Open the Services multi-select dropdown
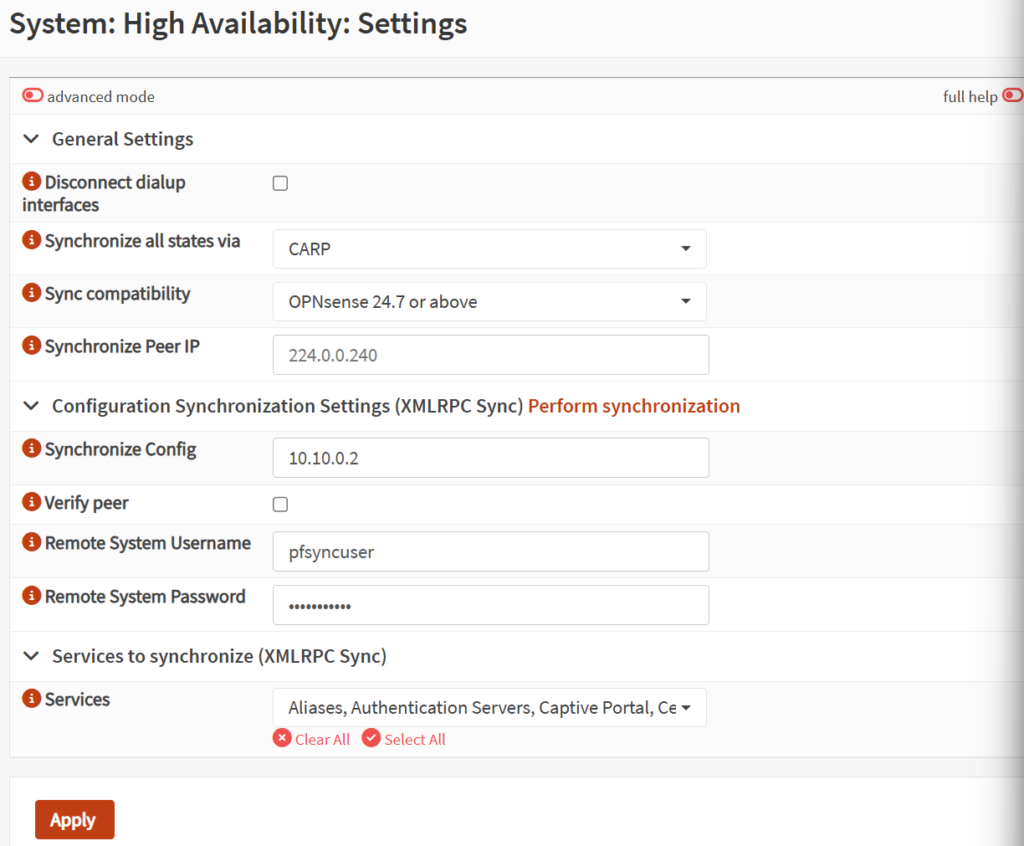The height and width of the screenshot is (846, 1024). click(489, 708)
